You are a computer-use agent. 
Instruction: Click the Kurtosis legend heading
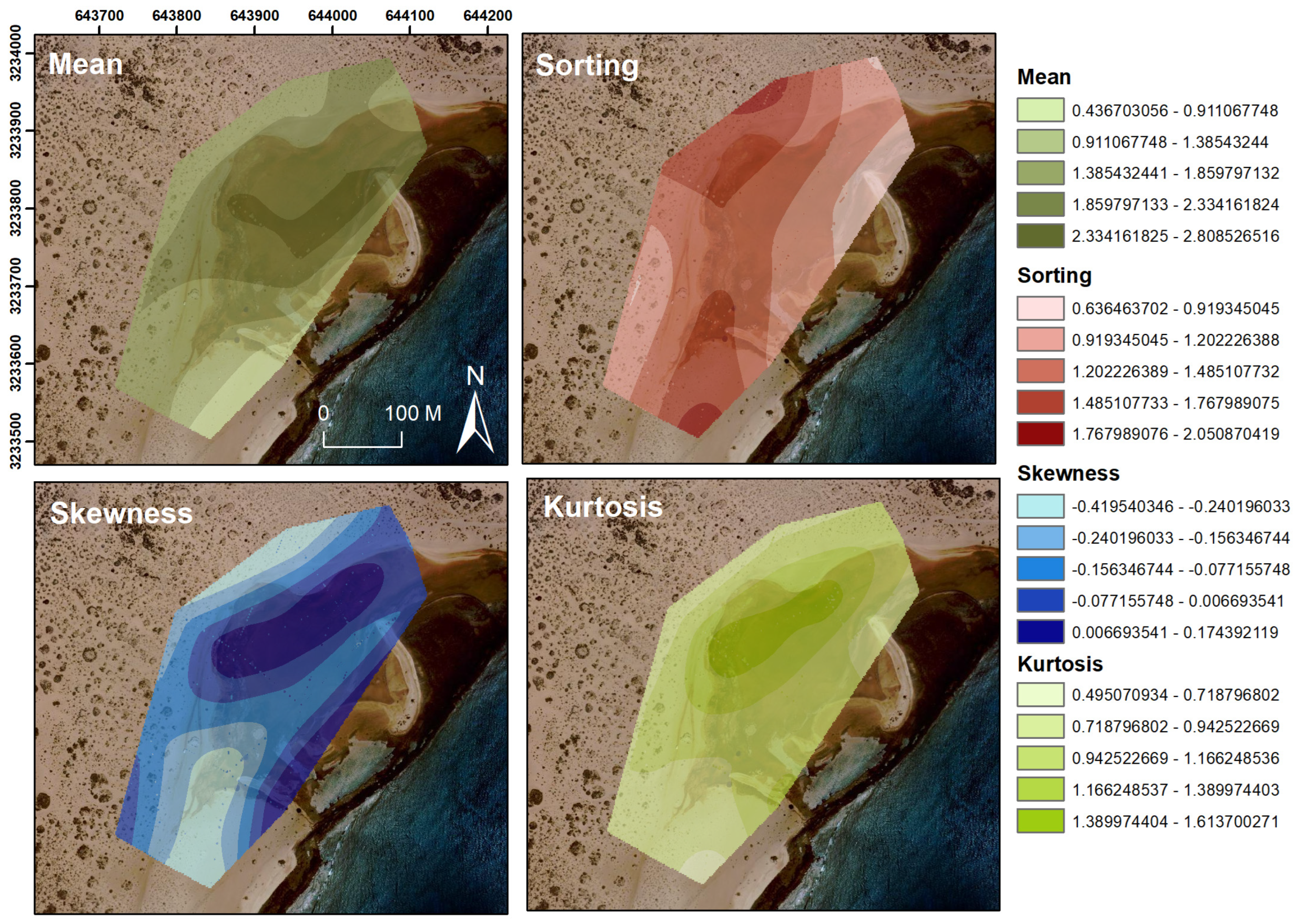click(x=1059, y=664)
